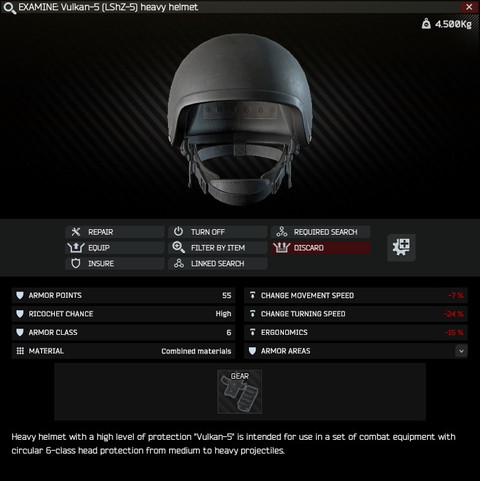Click the Required Search nodes icon
480x481 pixels.
(282, 232)
